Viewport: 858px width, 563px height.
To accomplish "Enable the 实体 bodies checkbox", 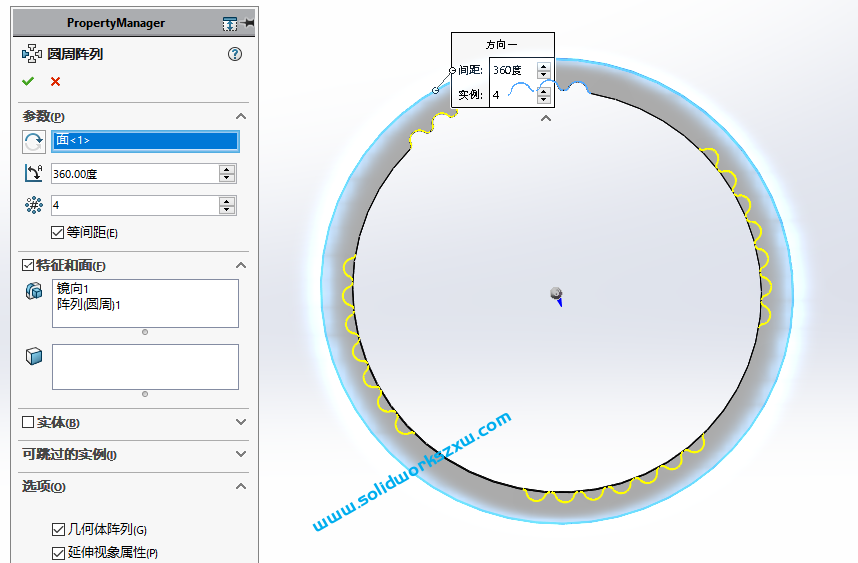I will coord(28,422).
